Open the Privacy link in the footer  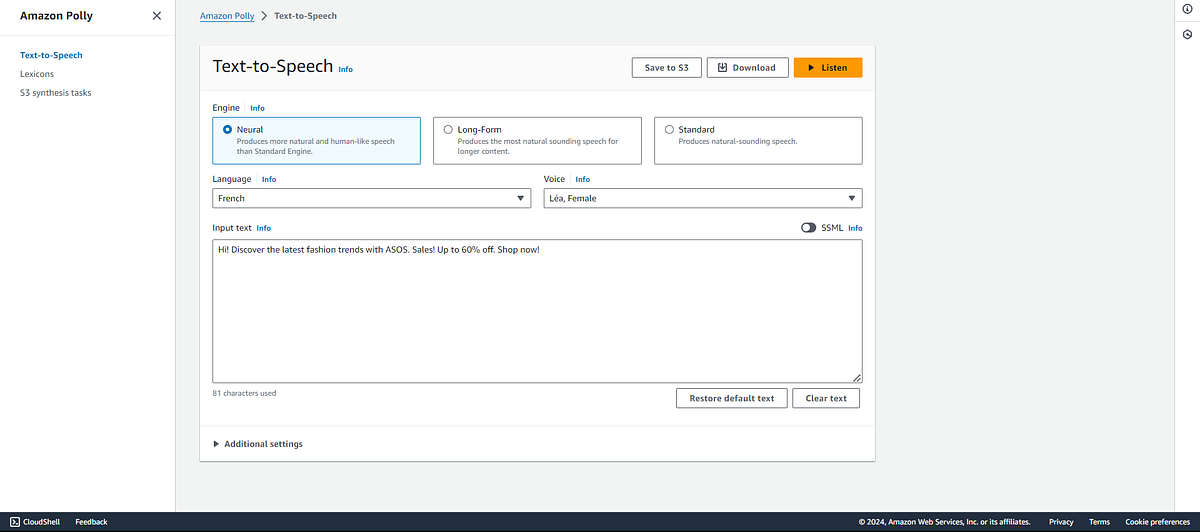click(1061, 522)
